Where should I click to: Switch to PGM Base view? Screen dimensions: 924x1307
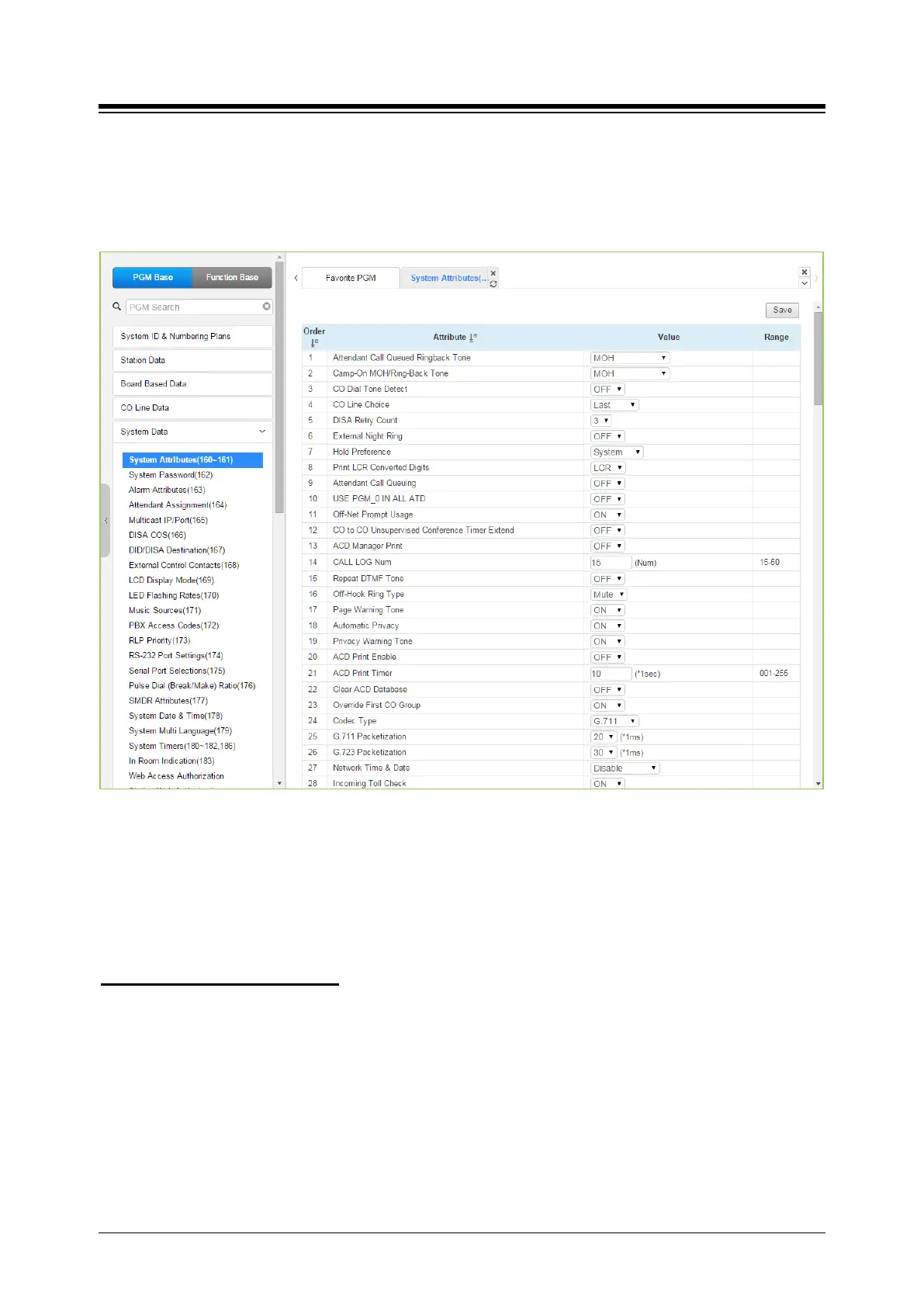point(153,277)
